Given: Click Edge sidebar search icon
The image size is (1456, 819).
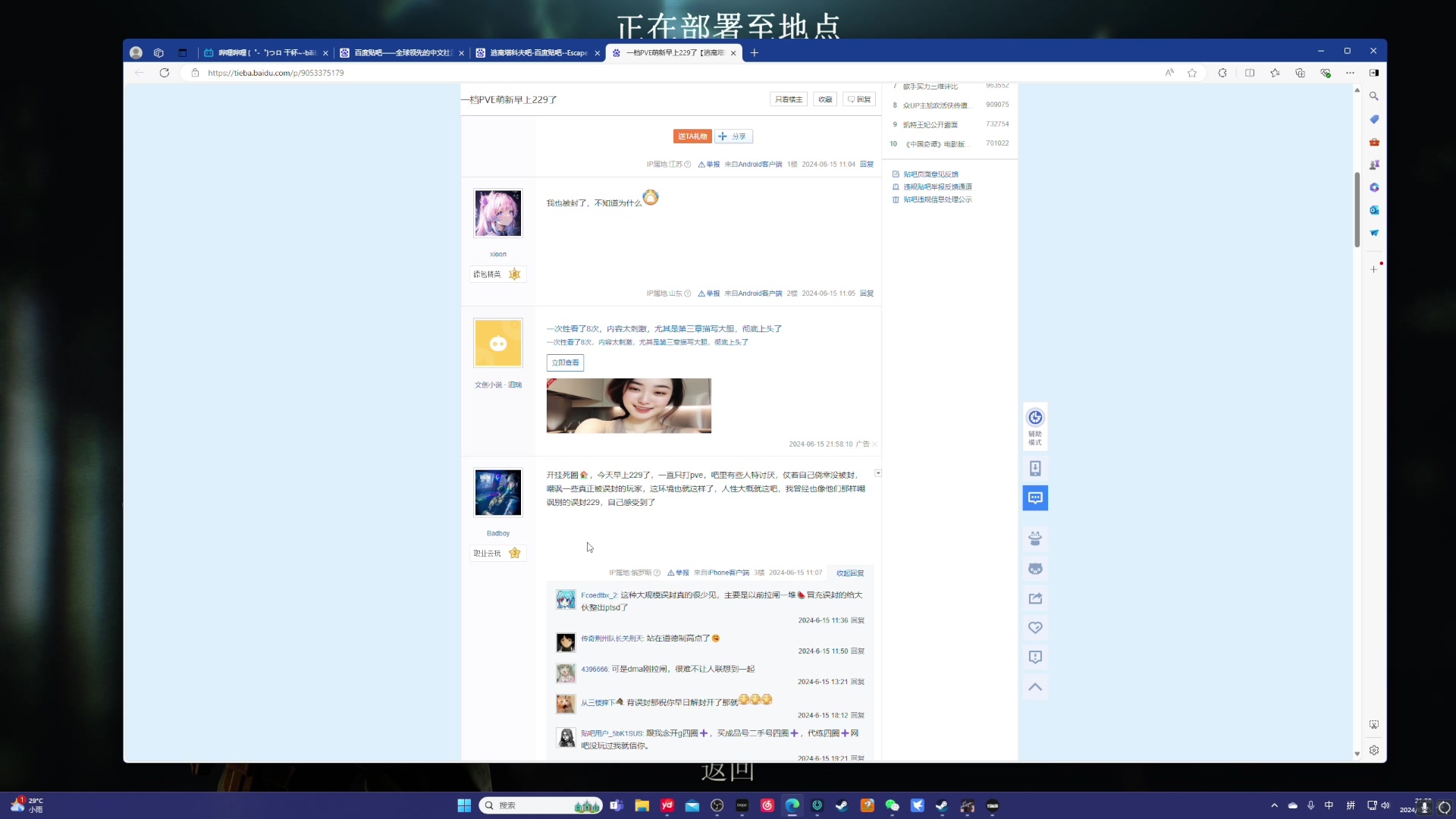Looking at the screenshot, I should click(1373, 96).
